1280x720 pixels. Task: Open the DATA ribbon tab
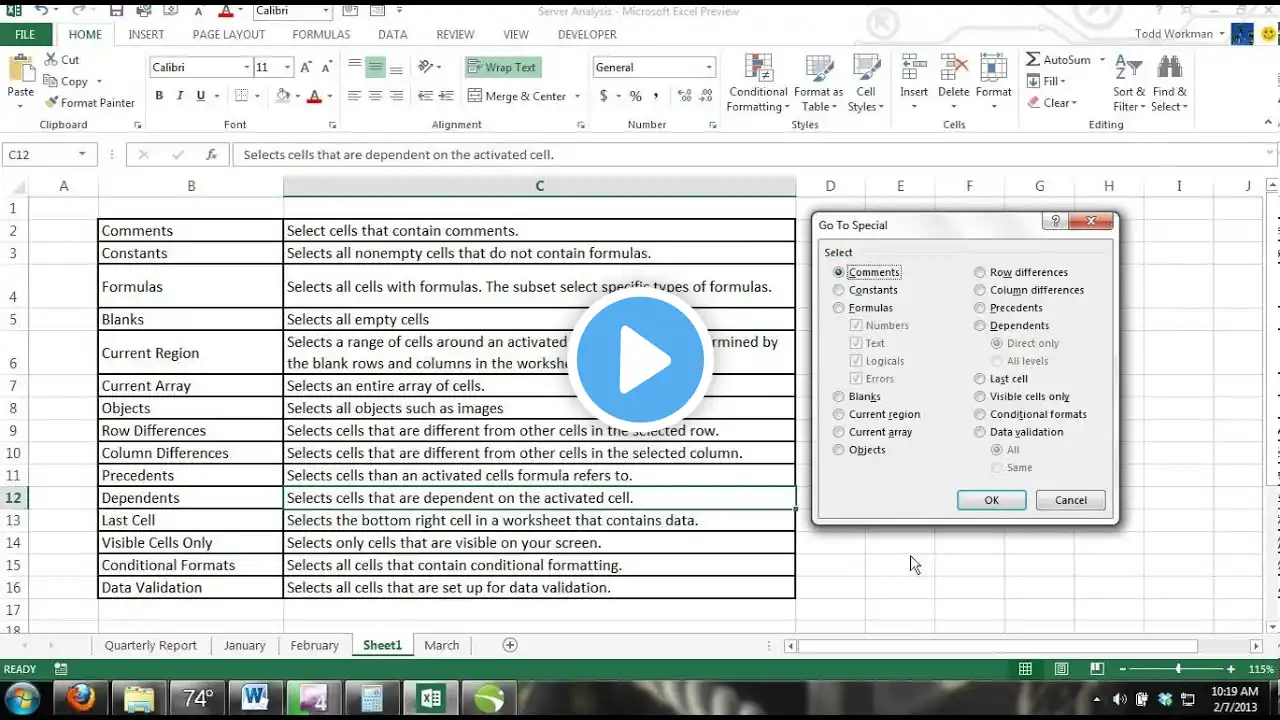(392, 34)
